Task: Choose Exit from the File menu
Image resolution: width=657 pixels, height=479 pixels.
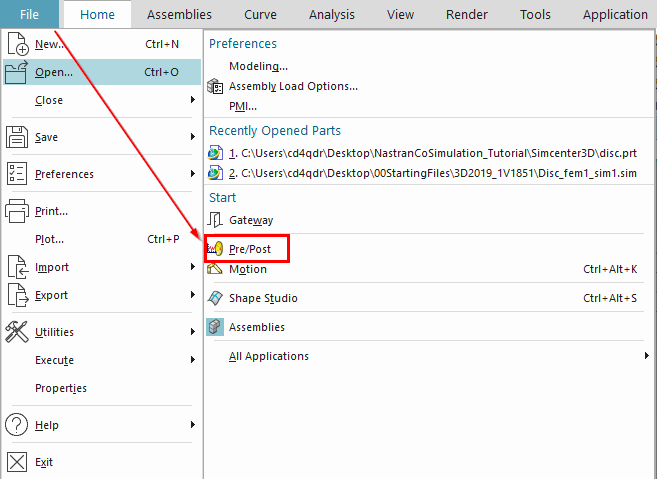Action: [44, 462]
